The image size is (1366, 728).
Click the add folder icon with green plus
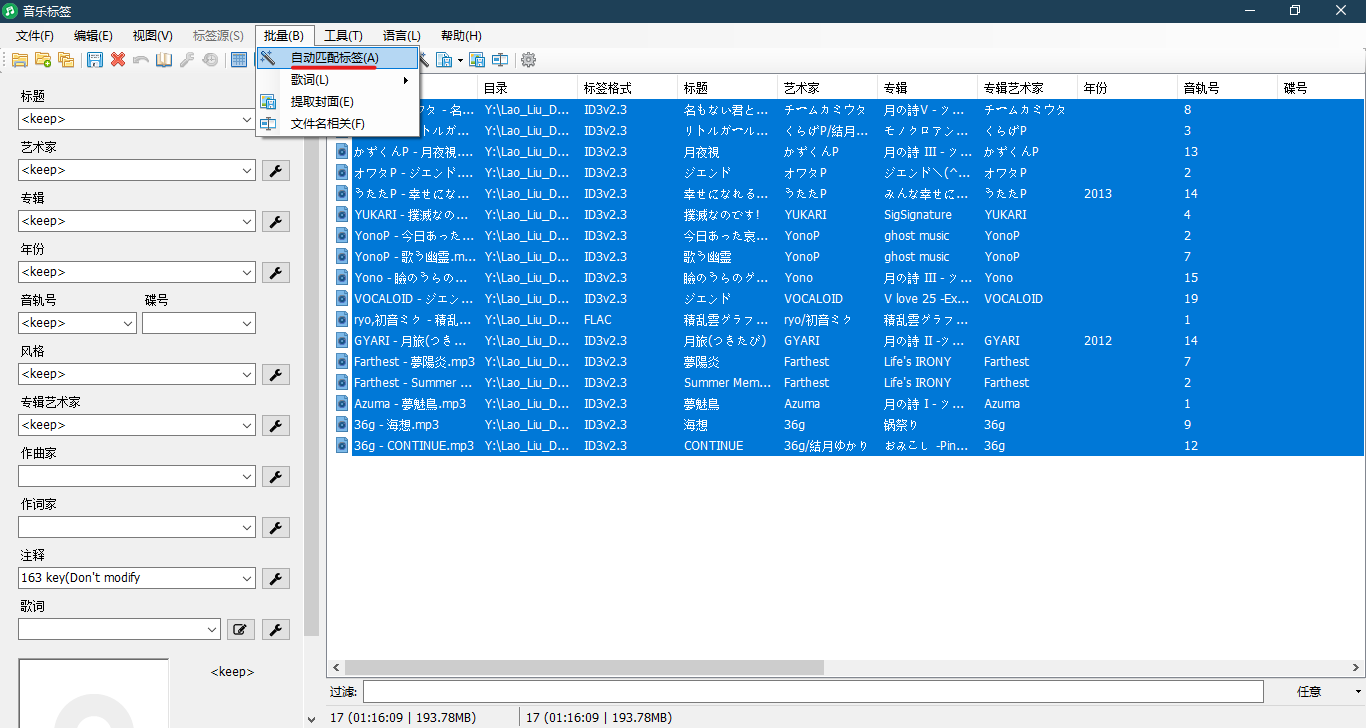coord(43,60)
